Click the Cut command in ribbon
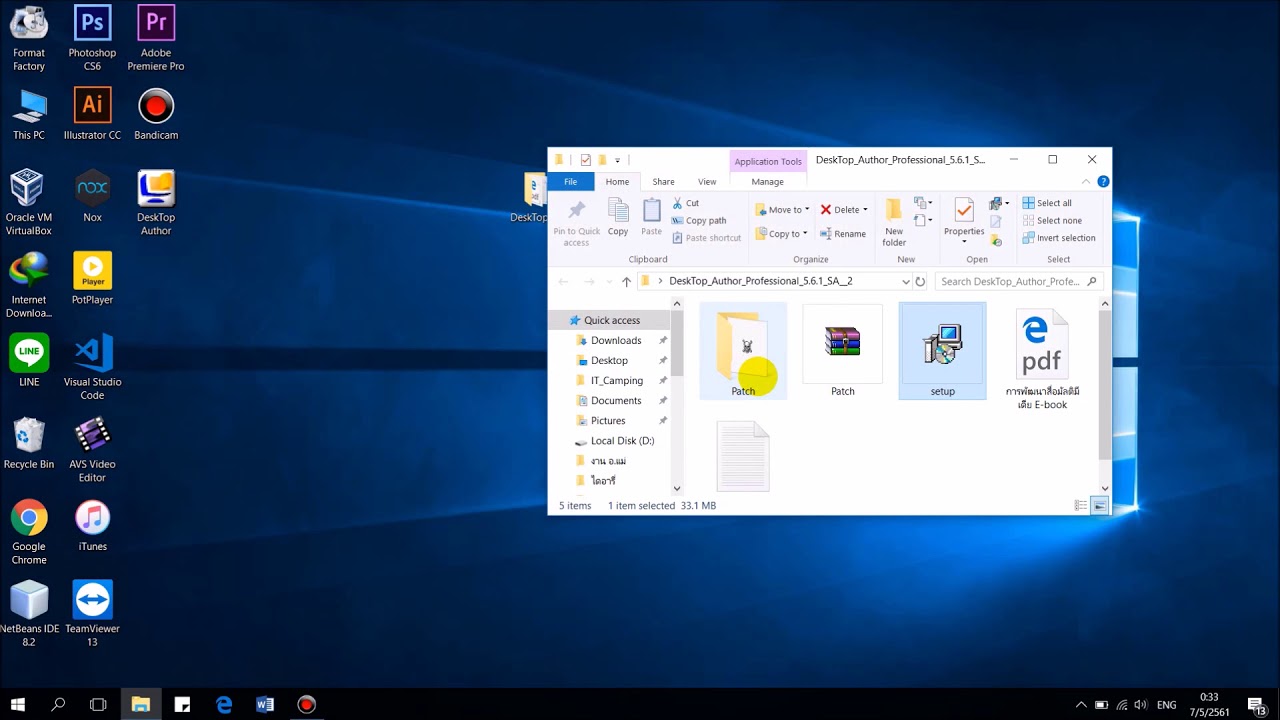1280x720 pixels. point(686,203)
